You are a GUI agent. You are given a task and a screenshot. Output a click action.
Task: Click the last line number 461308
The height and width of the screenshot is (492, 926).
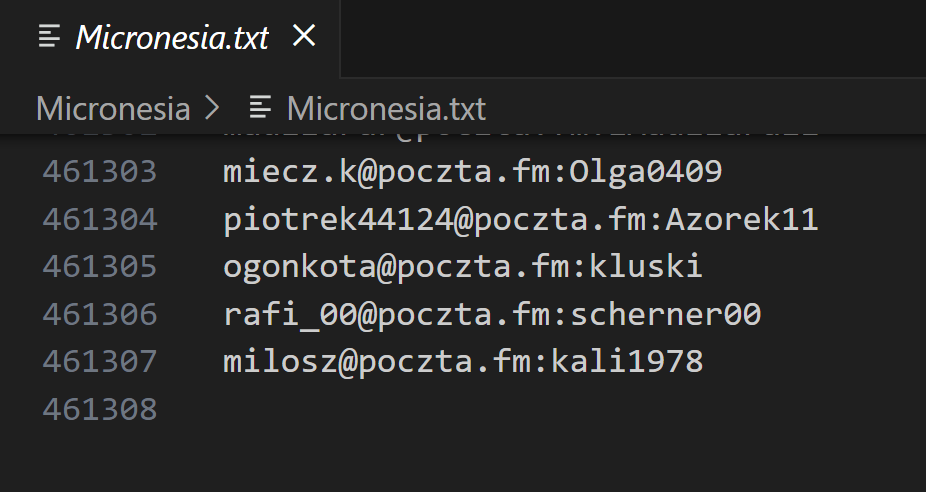click(x=99, y=408)
